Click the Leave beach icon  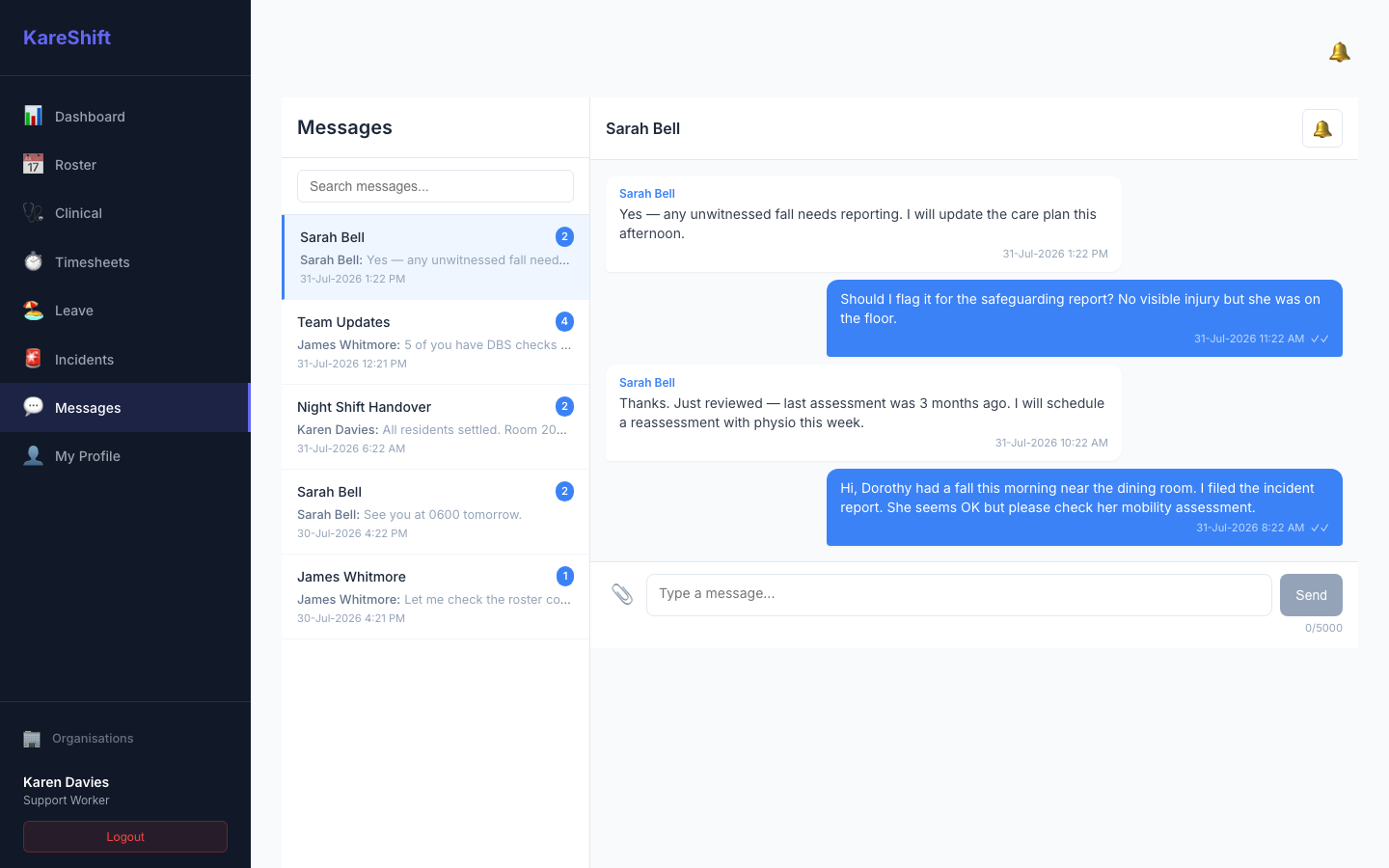[33, 310]
